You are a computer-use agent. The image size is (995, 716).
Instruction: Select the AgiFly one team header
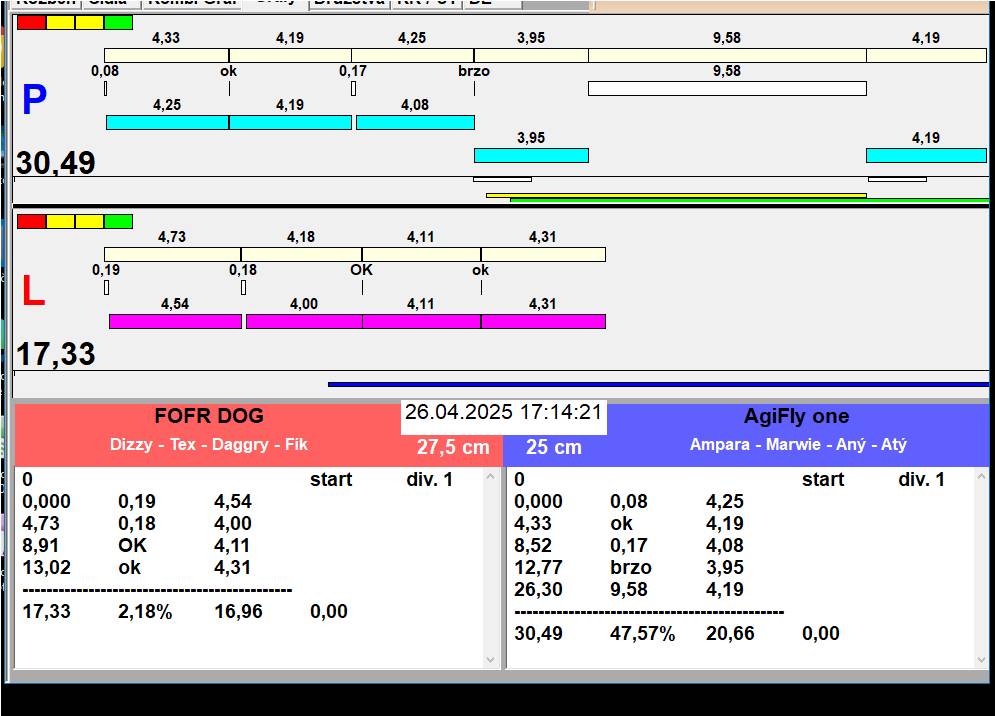(796, 417)
